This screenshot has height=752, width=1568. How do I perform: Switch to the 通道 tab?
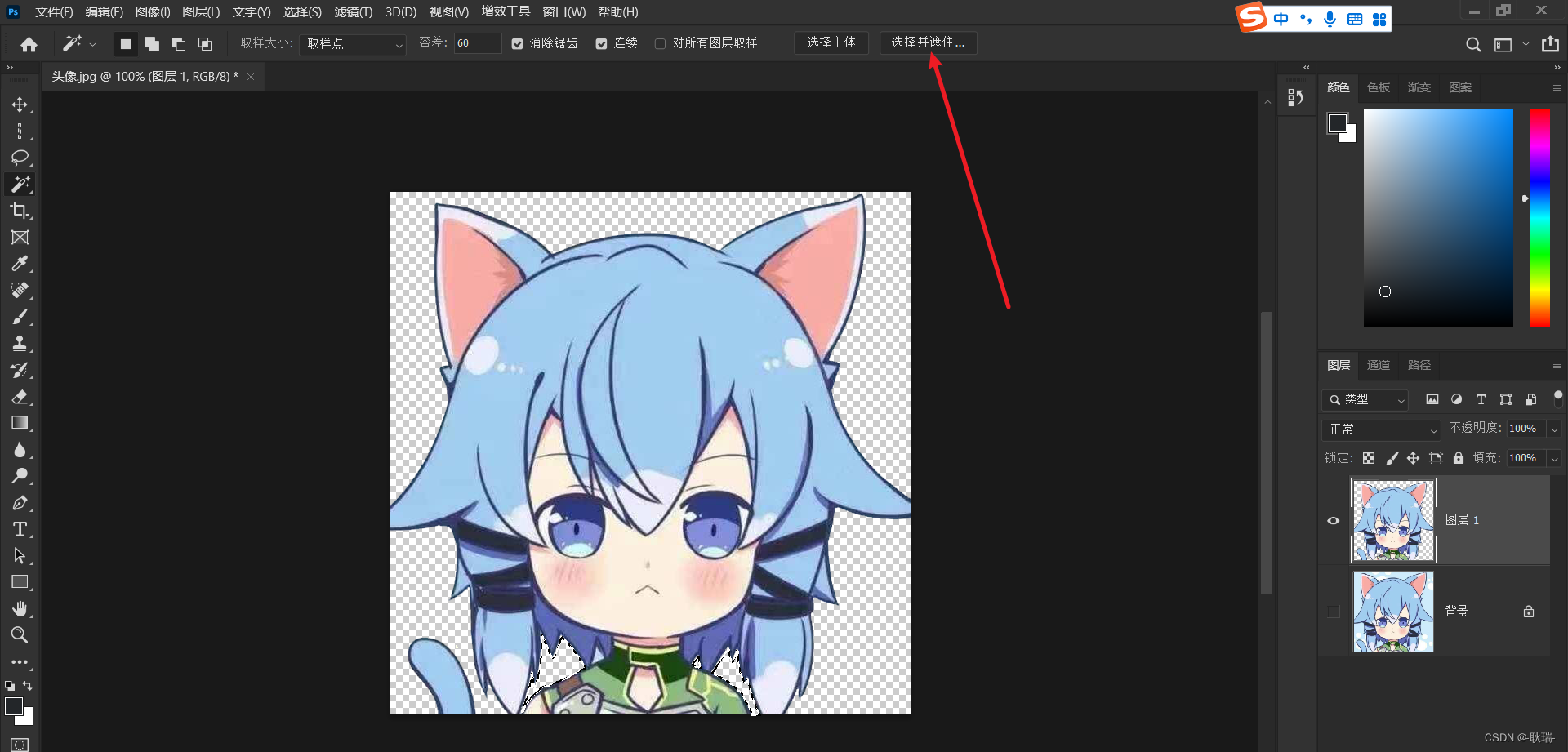click(x=1379, y=365)
